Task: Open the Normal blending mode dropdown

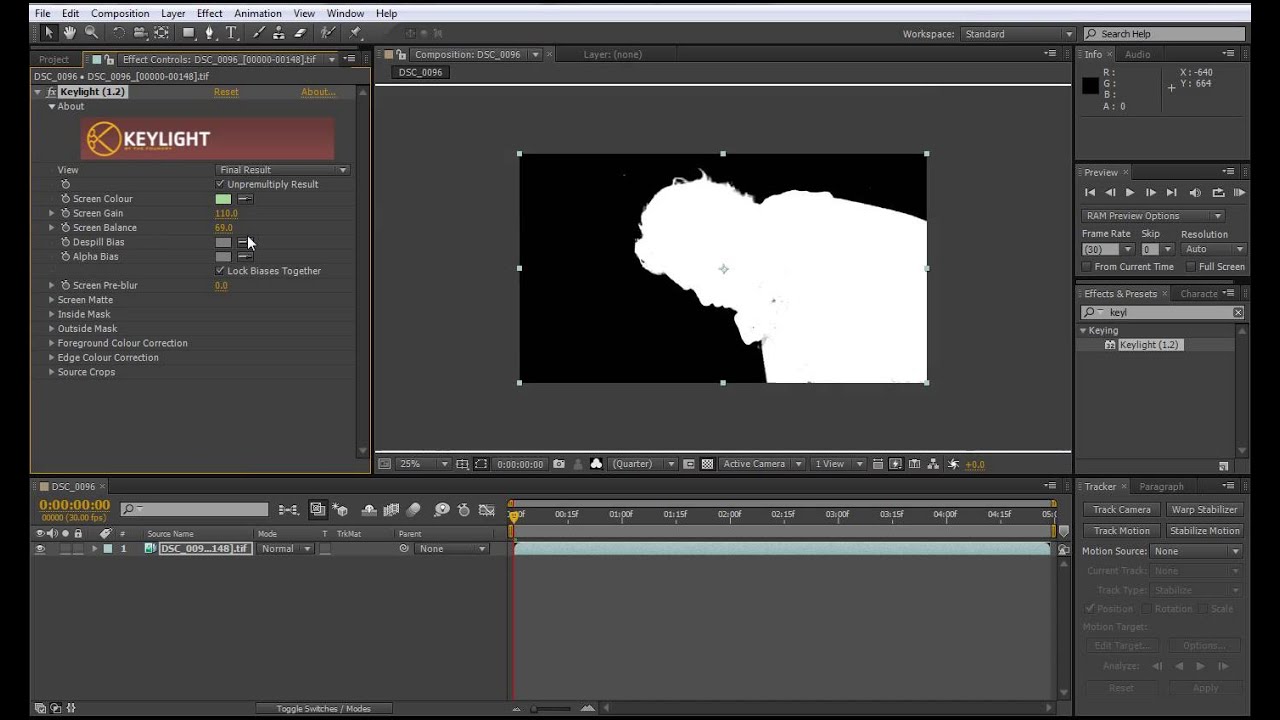Action: coord(286,549)
